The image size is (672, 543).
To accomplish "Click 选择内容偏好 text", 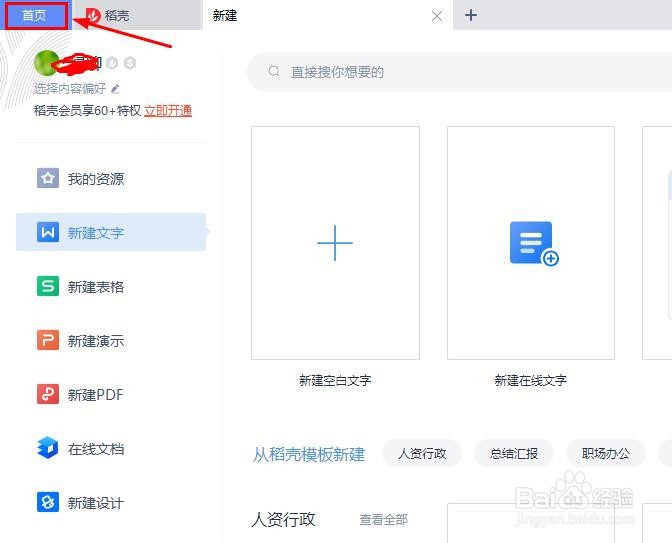I will coord(70,89).
